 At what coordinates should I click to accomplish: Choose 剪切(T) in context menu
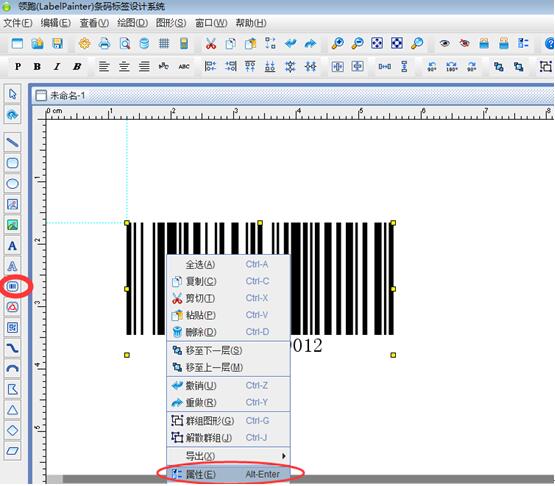[x=228, y=298]
